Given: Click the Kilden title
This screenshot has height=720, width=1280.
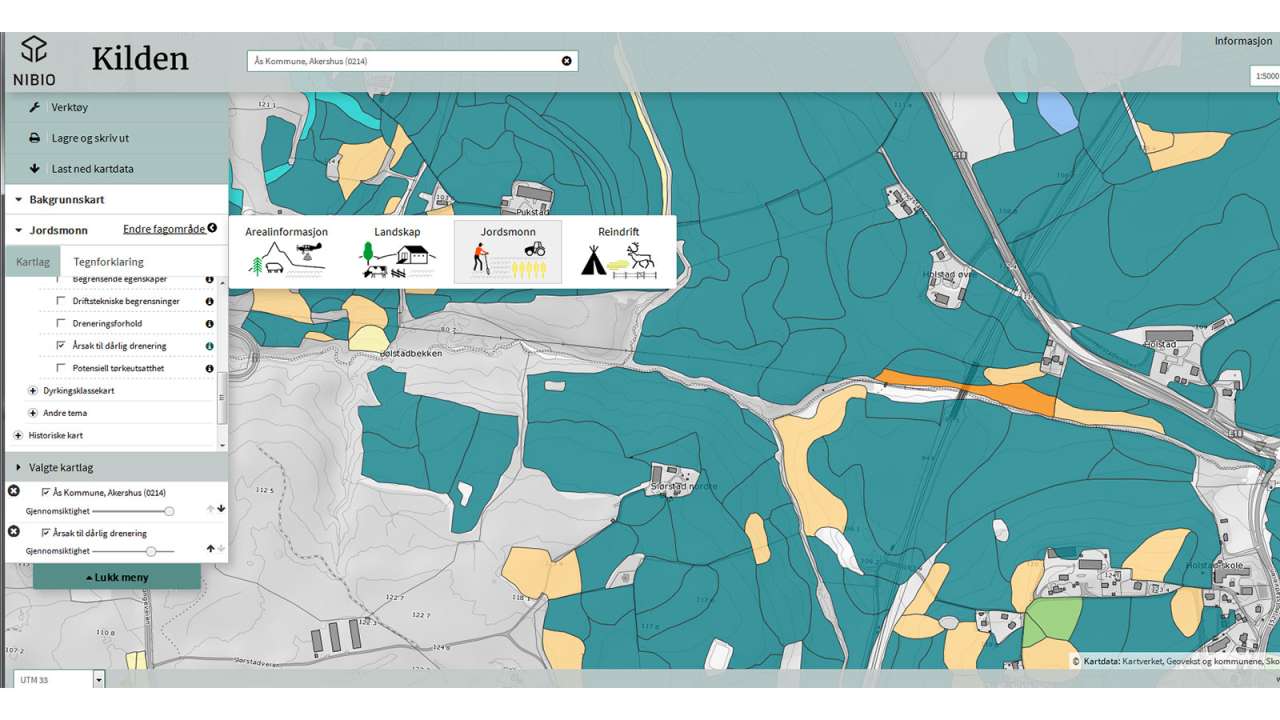Looking at the screenshot, I should tap(140, 59).
